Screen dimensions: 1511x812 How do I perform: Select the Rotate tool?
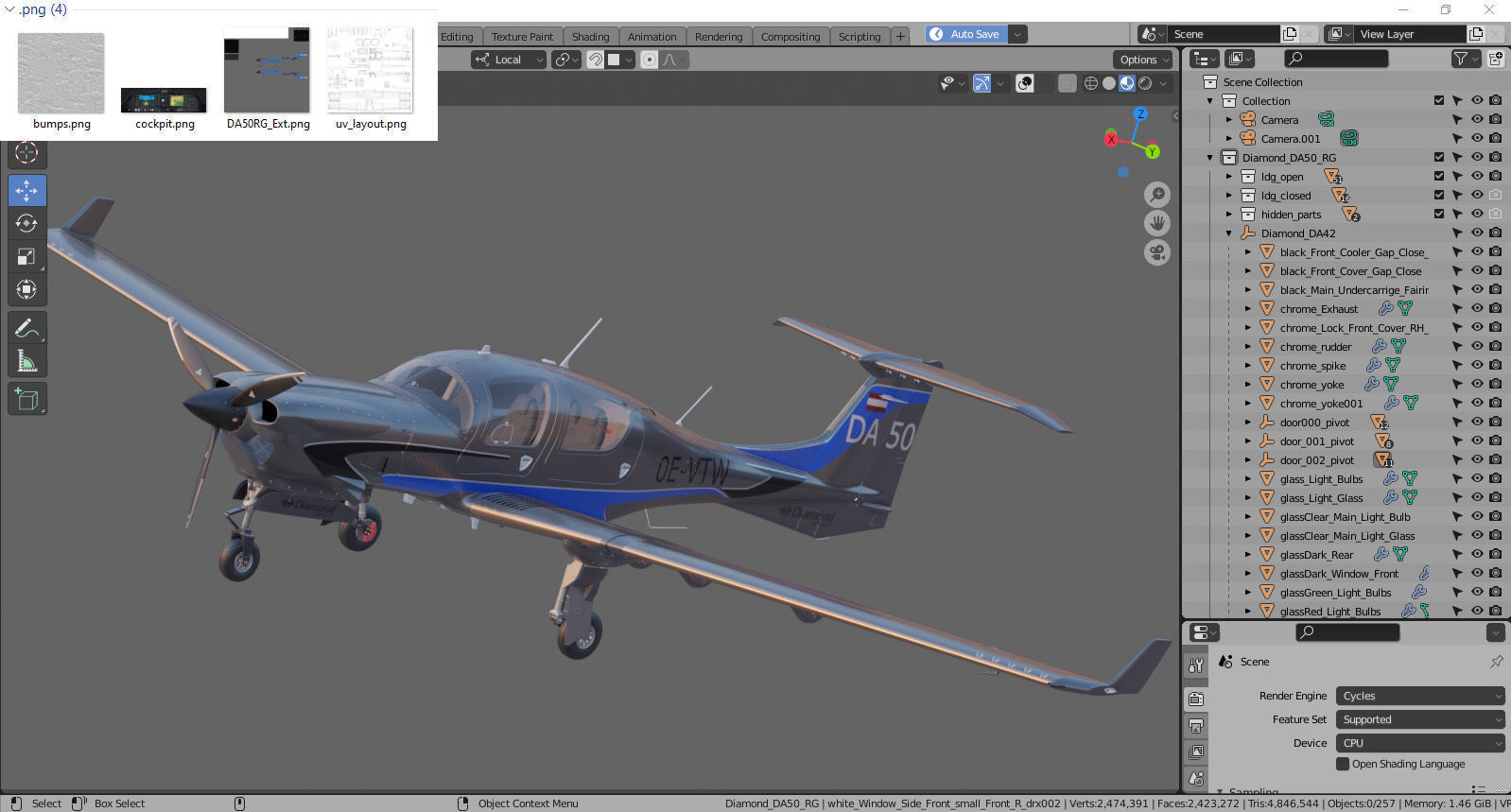[x=26, y=223]
